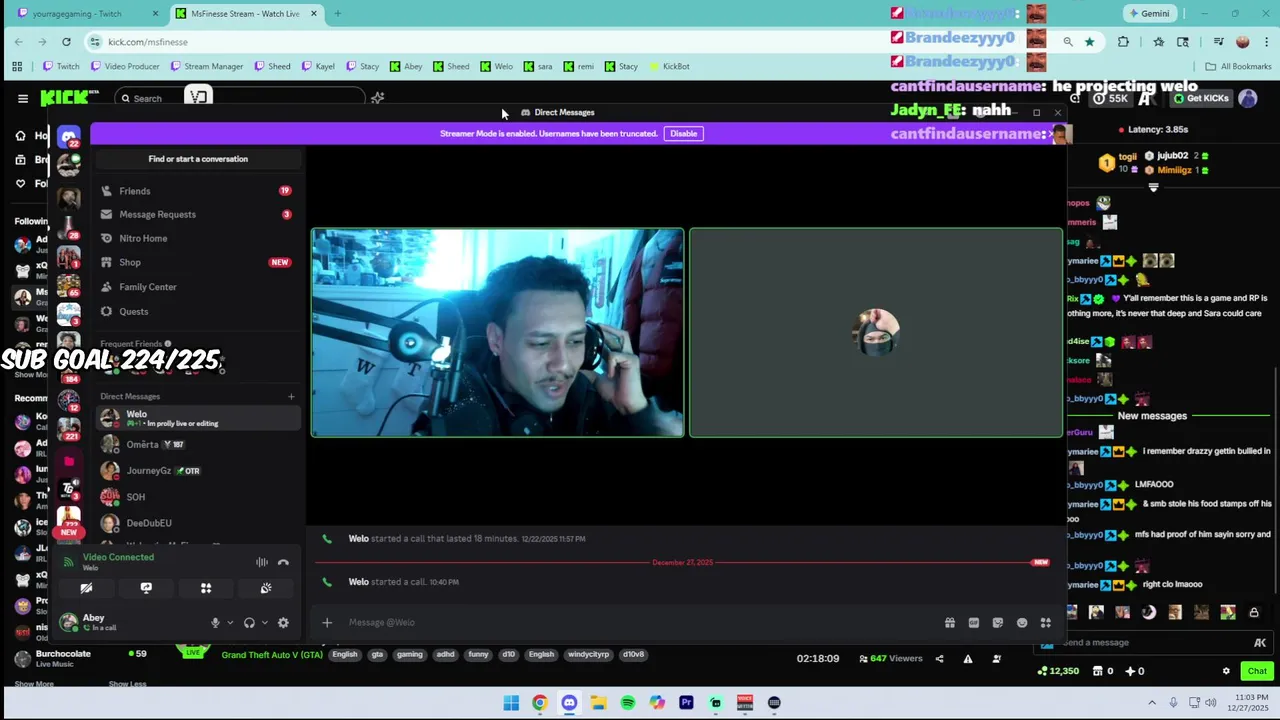Open Quests in Discord sidebar
The image size is (1280, 720).
(x=197, y=311)
